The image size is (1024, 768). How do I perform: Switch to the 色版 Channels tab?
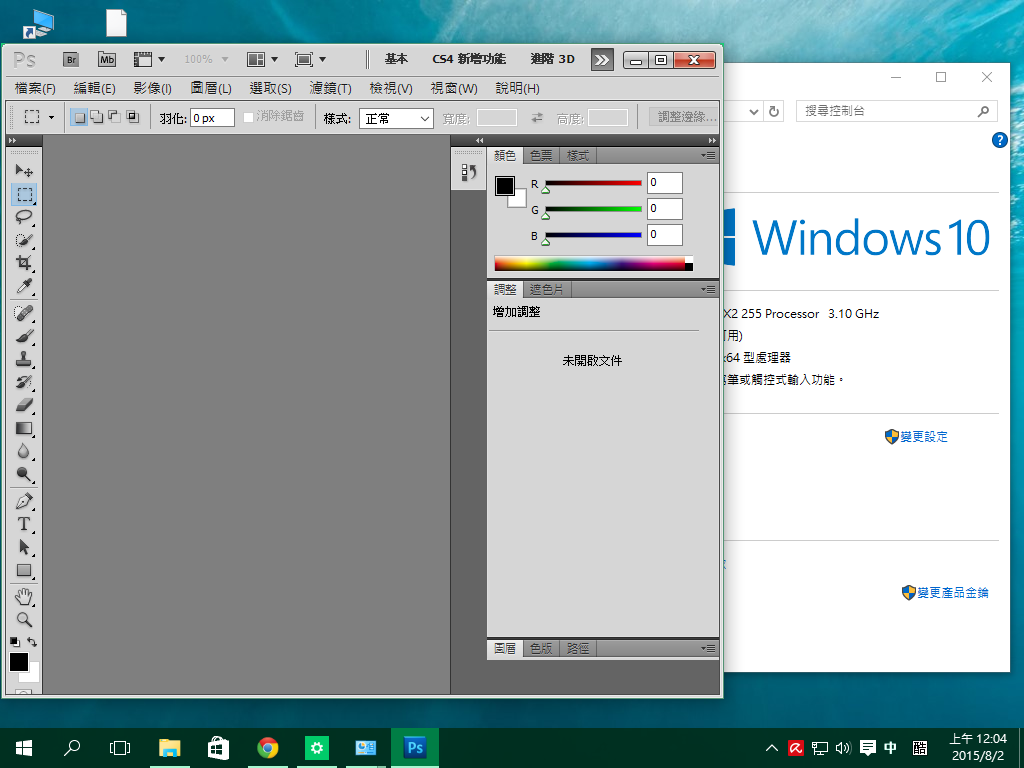tap(541, 648)
